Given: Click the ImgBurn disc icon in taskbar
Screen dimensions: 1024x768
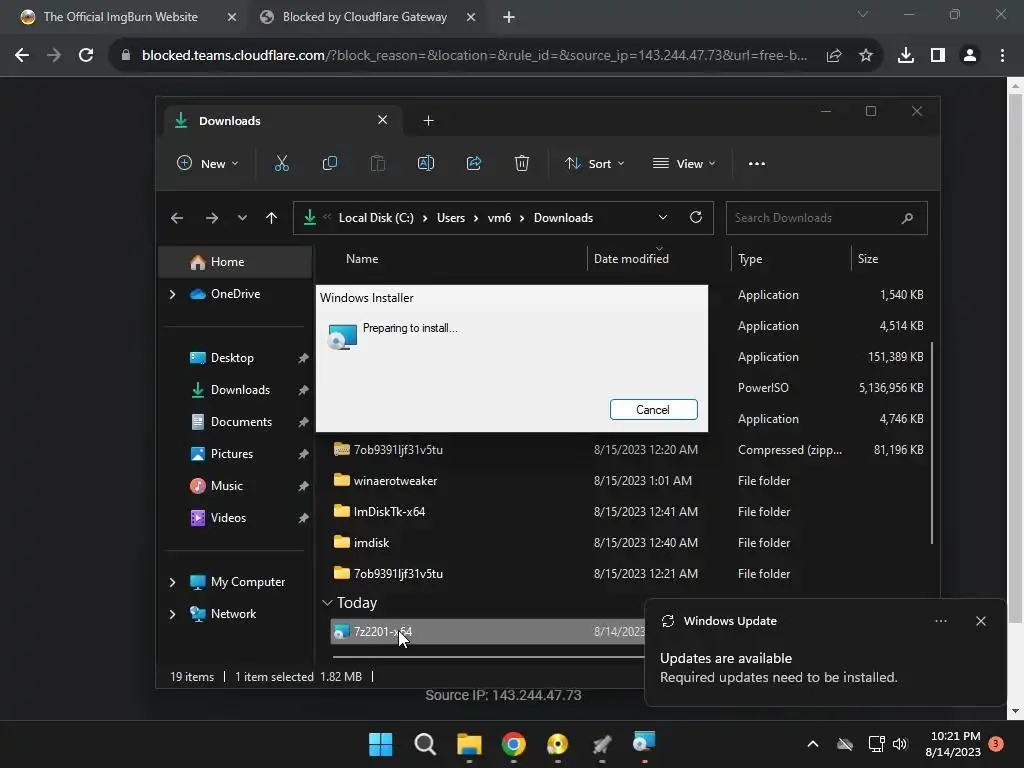Looking at the screenshot, I should 557,744.
